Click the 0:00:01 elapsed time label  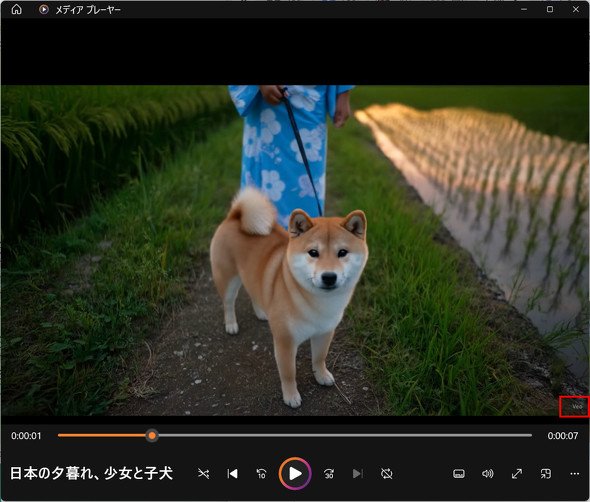[x=26, y=436]
